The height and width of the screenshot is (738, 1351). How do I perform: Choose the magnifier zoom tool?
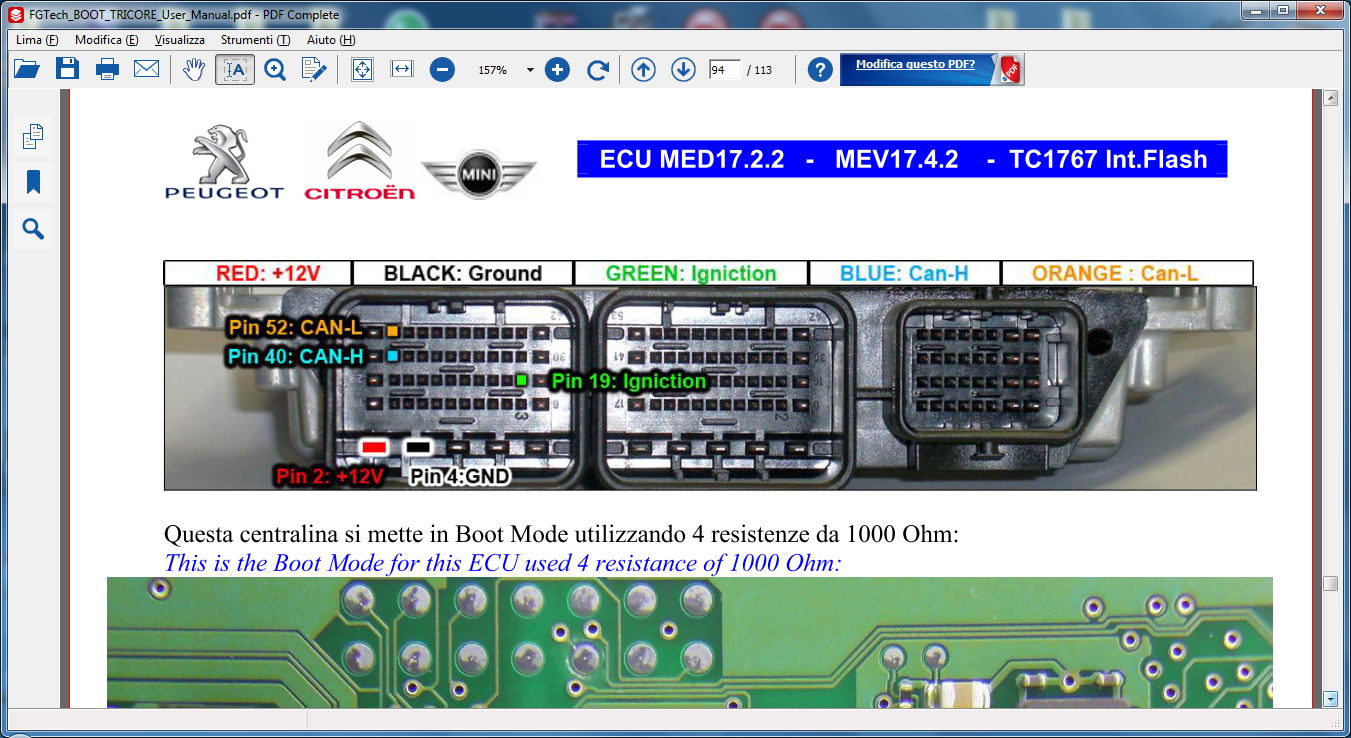tap(275, 69)
